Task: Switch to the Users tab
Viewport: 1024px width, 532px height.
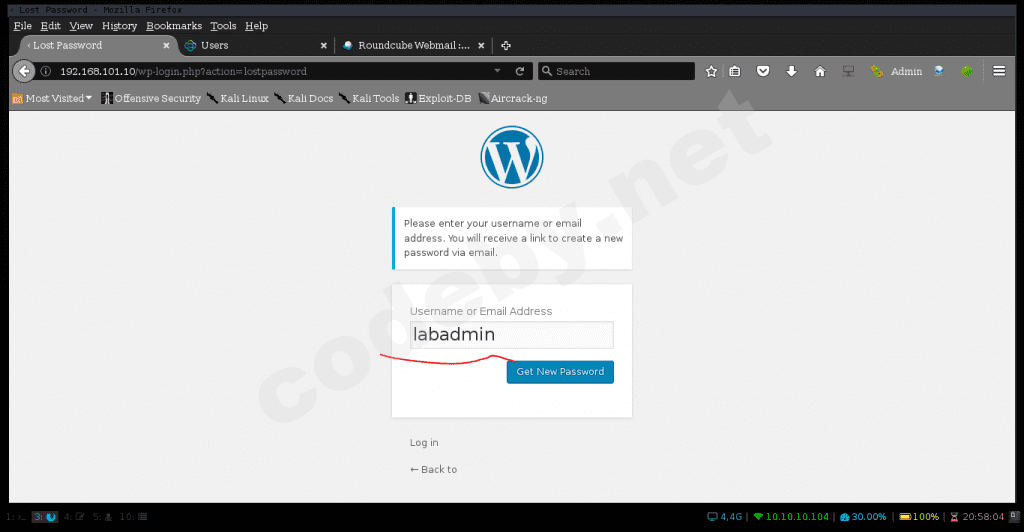Action: point(256,45)
